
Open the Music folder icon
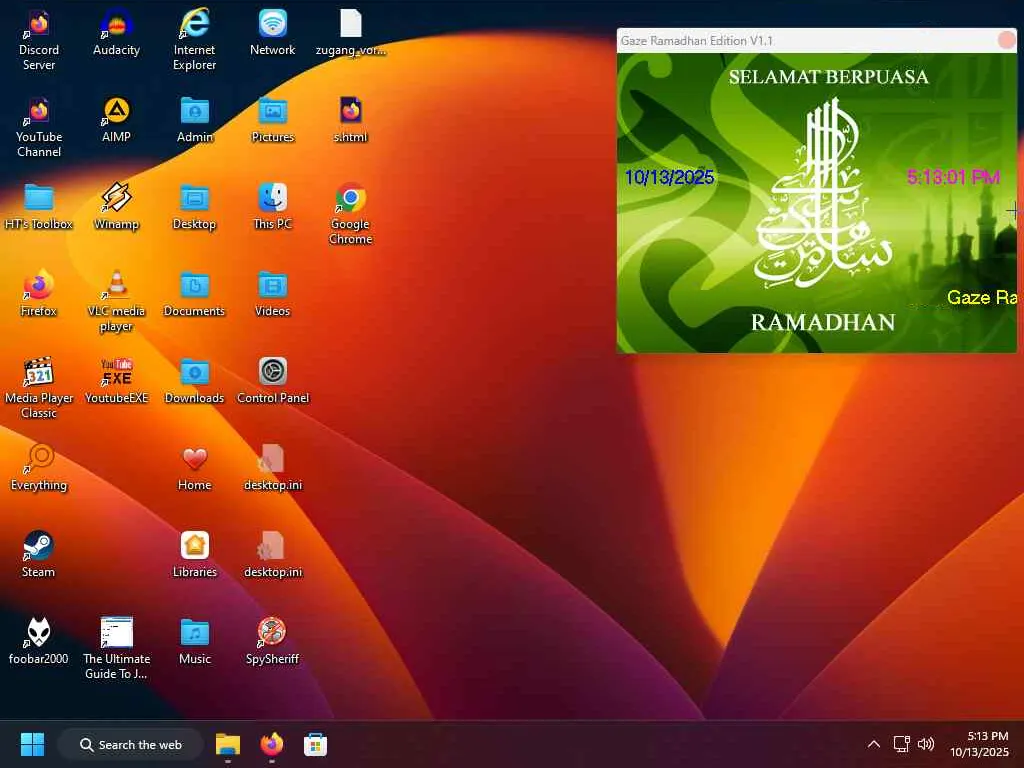(195, 641)
